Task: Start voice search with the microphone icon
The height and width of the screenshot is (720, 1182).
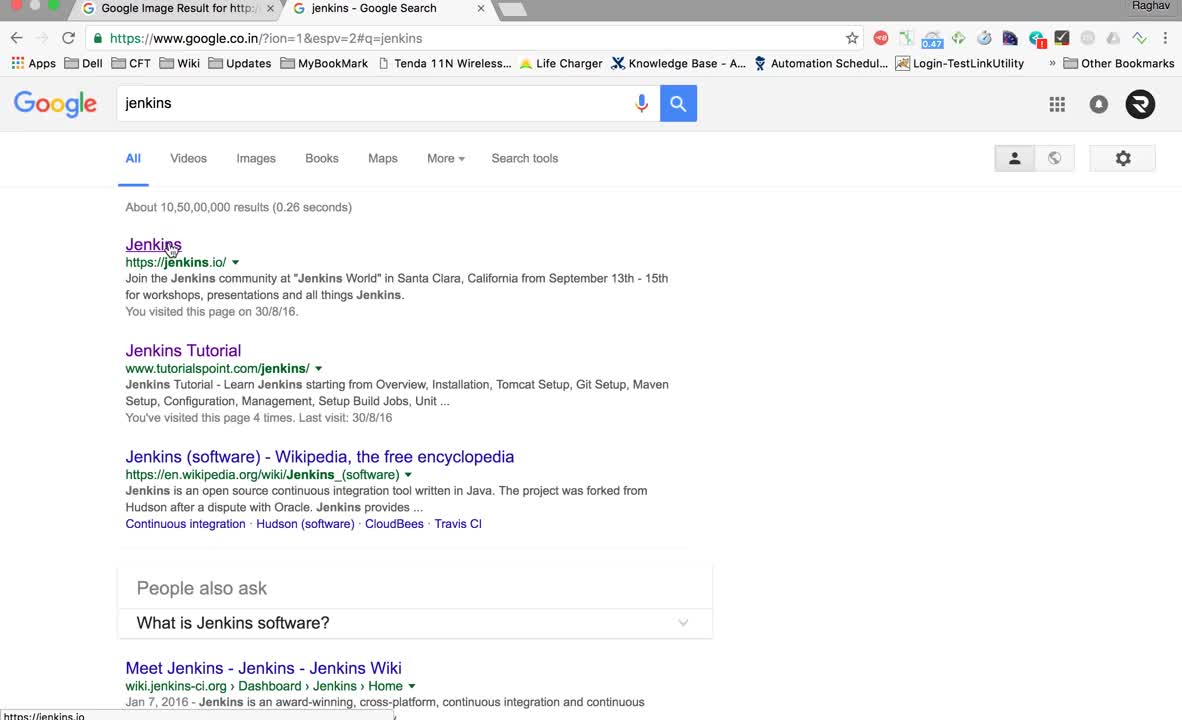Action: coord(642,103)
